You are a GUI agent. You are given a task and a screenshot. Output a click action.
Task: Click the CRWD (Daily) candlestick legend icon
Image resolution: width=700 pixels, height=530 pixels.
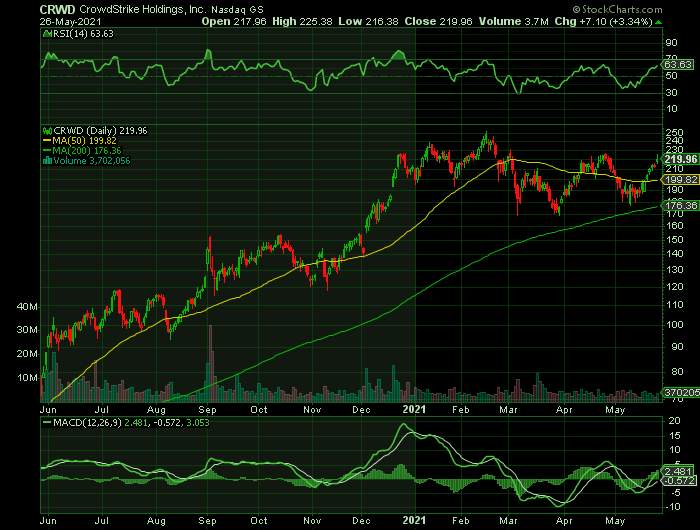click(45, 130)
